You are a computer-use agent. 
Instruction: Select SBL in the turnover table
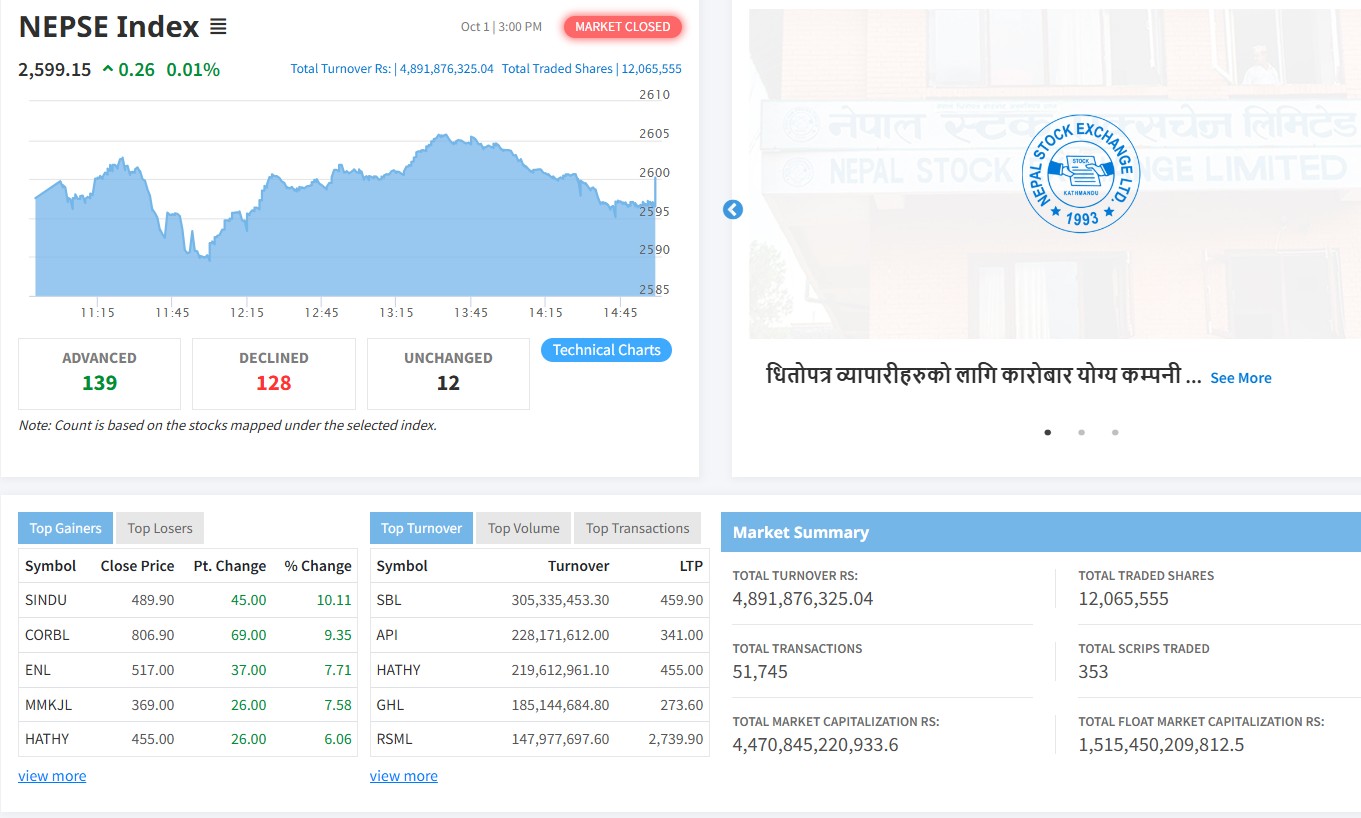389,600
